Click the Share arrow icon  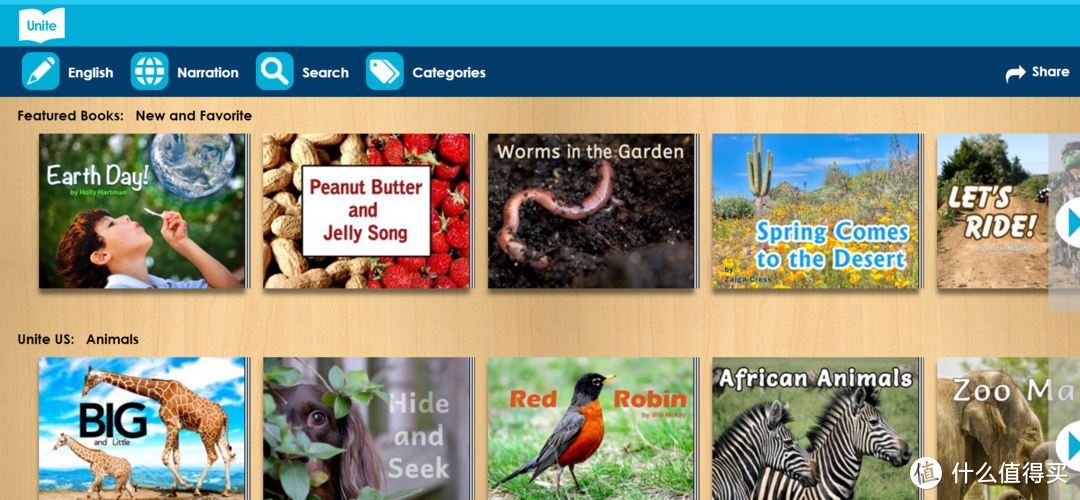(x=1015, y=73)
